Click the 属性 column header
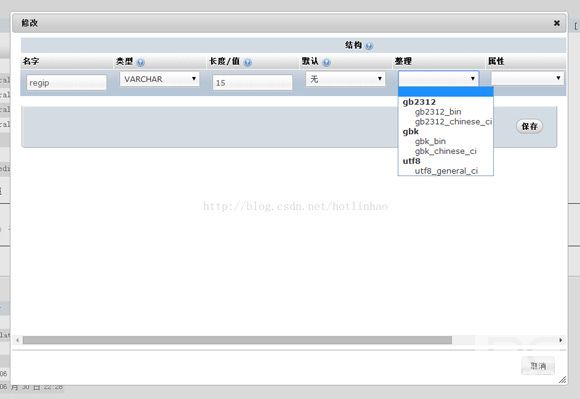This screenshot has width=580, height=399. click(496, 61)
